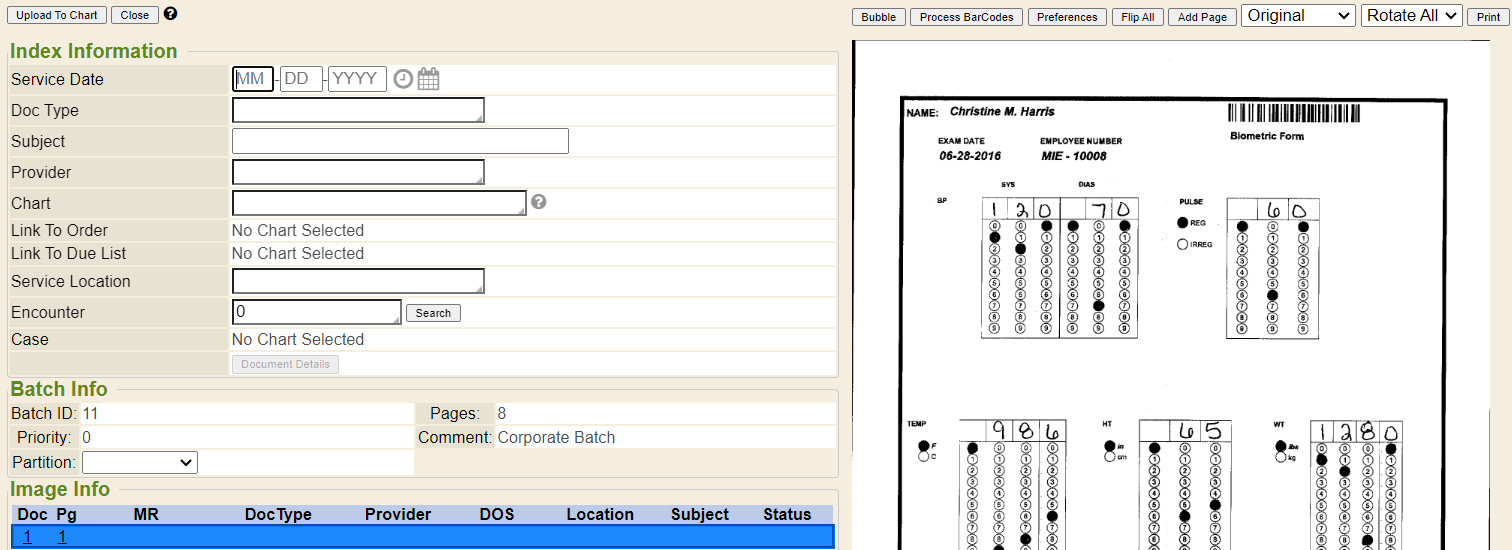Click the Bubble button
This screenshot has height=550, width=1512.
click(879, 17)
